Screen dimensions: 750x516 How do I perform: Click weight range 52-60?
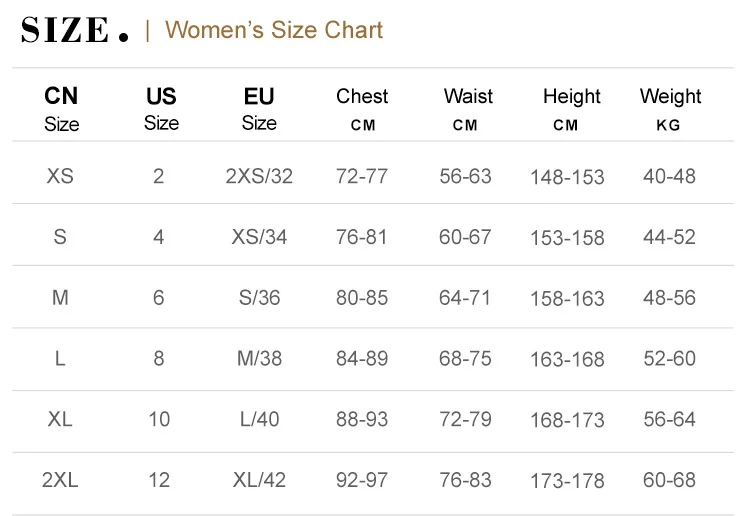(x=669, y=358)
